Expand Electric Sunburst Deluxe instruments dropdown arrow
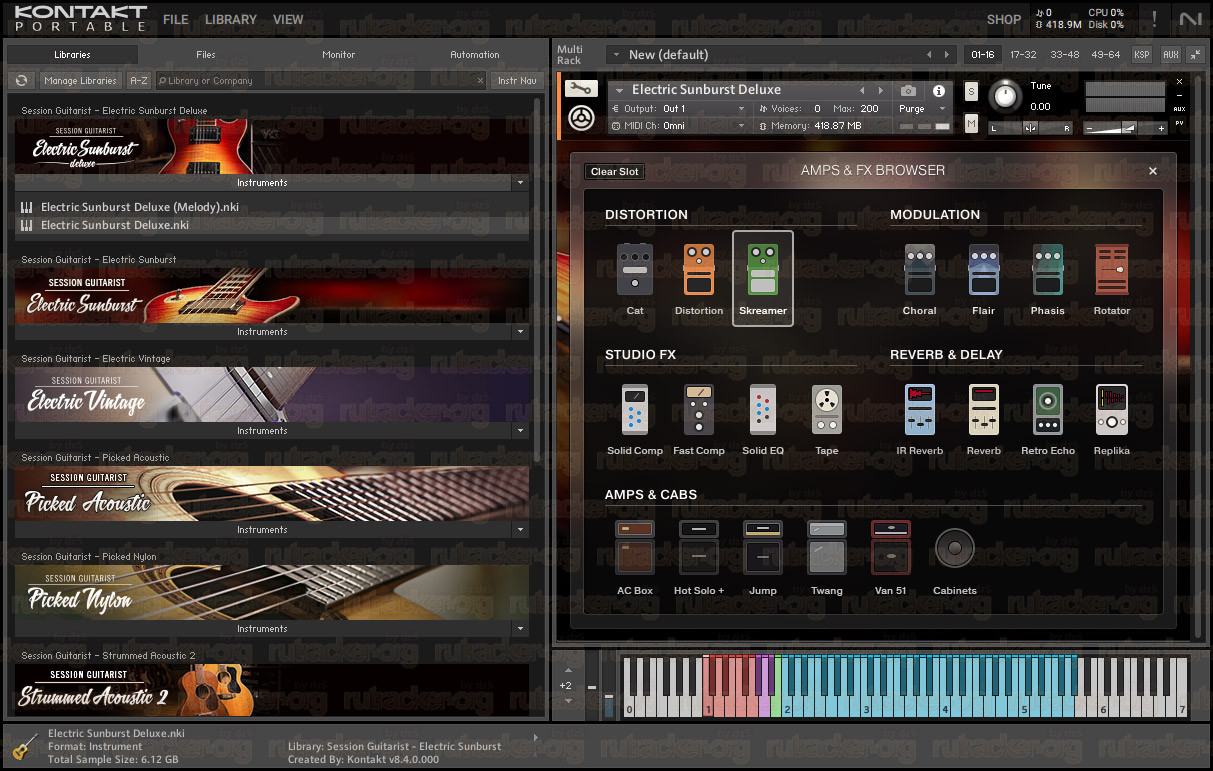Viewport: 1213px width, 771px height. (x=519, y=183)
